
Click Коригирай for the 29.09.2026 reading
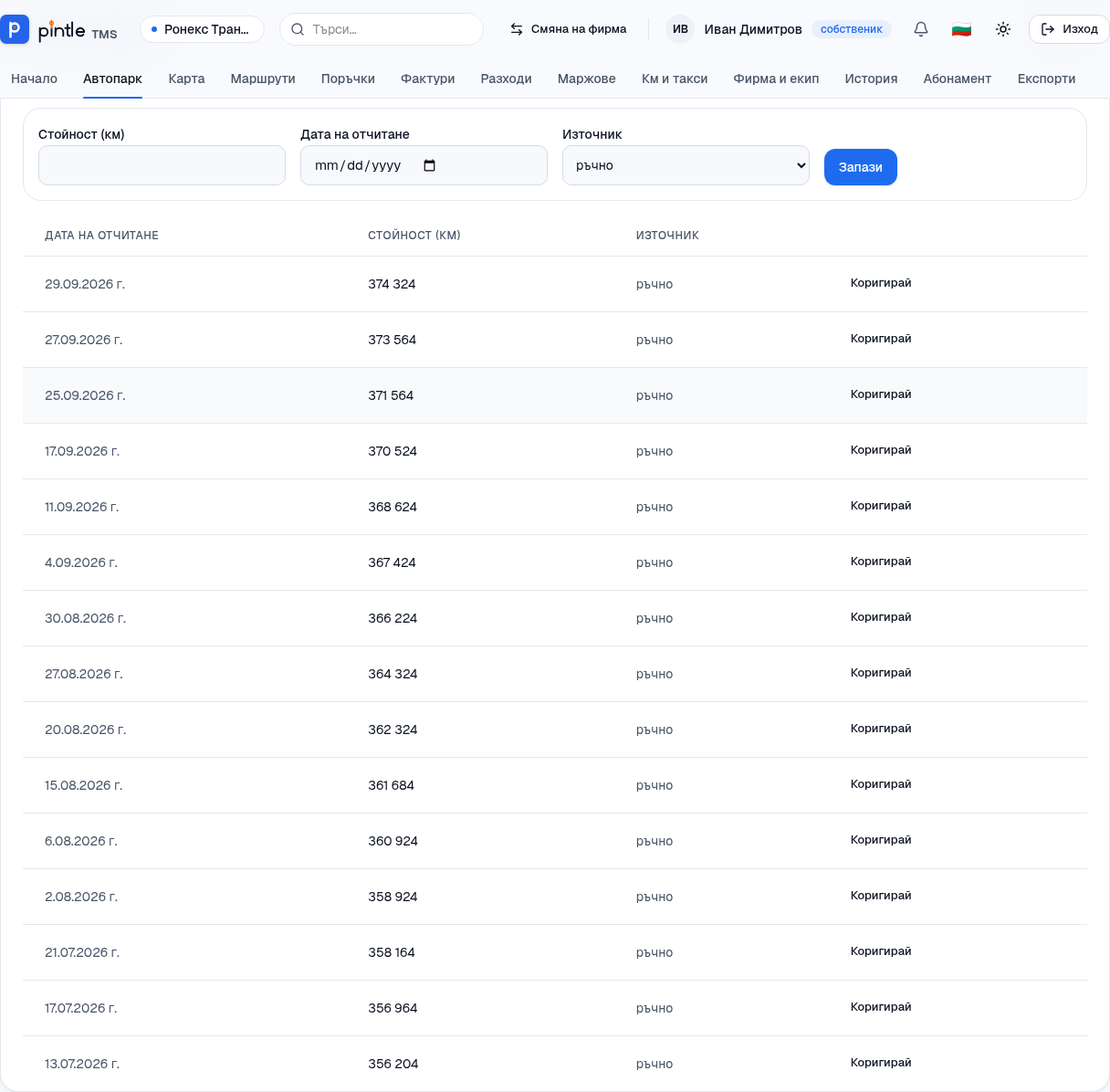click(x=881, y=283)
